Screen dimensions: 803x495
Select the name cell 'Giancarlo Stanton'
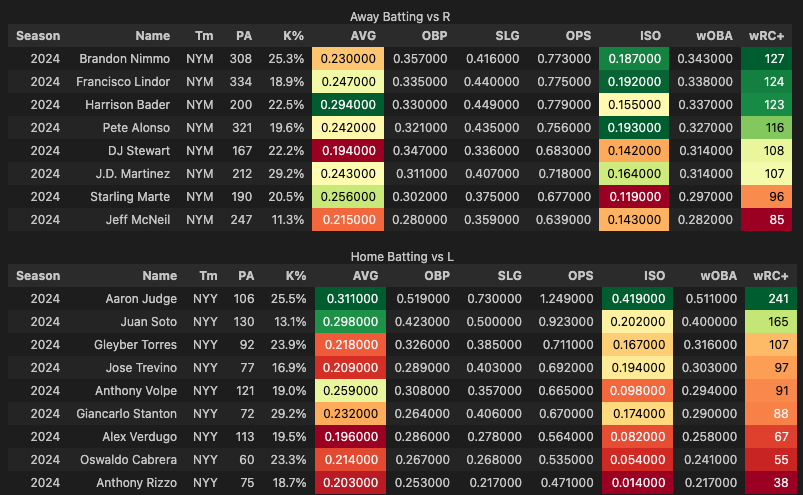point(126,414)
